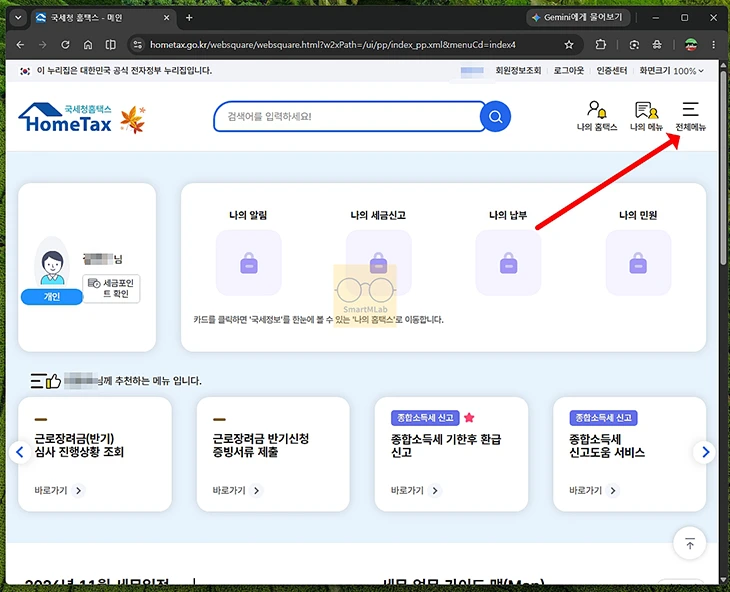Click 세금포인트 확인 button
Image resolution: width=730 pixels, height=592 pixels.
111,289
